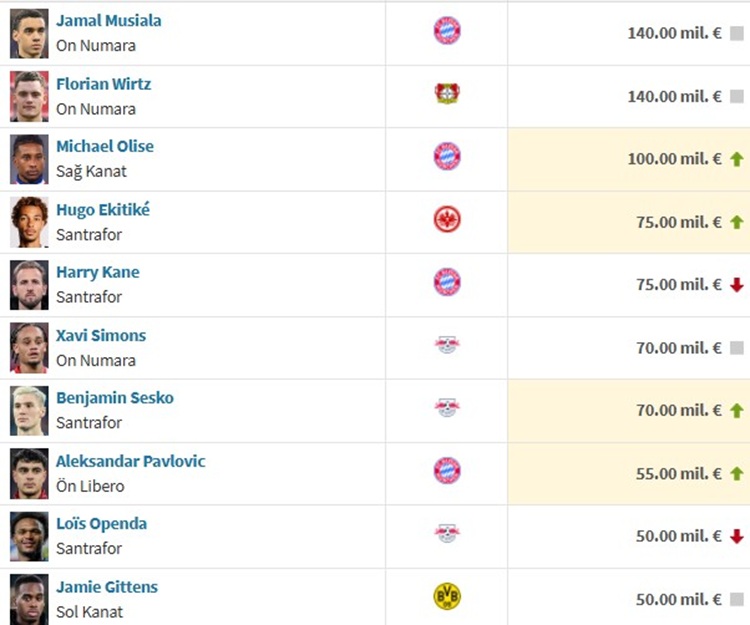Click green up arrow next to Michael Olise value
This screenshot has height=625, width=750.
(737, 159)
